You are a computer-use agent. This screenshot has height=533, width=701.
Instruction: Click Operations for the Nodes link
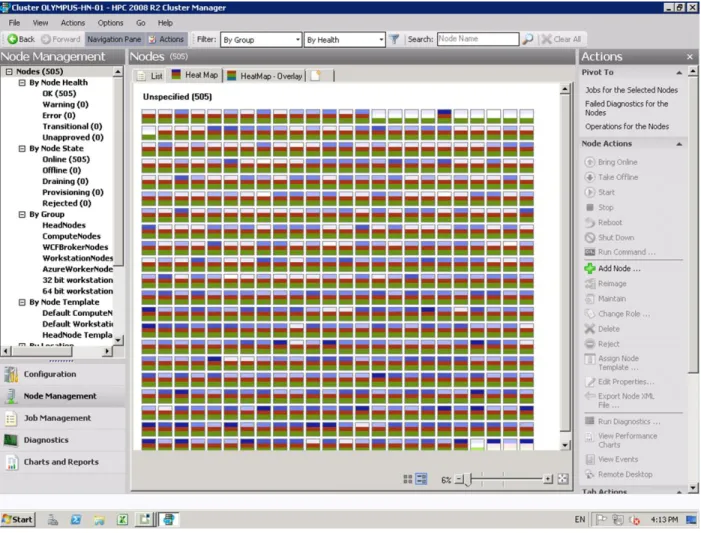click(x=627, y=127)
